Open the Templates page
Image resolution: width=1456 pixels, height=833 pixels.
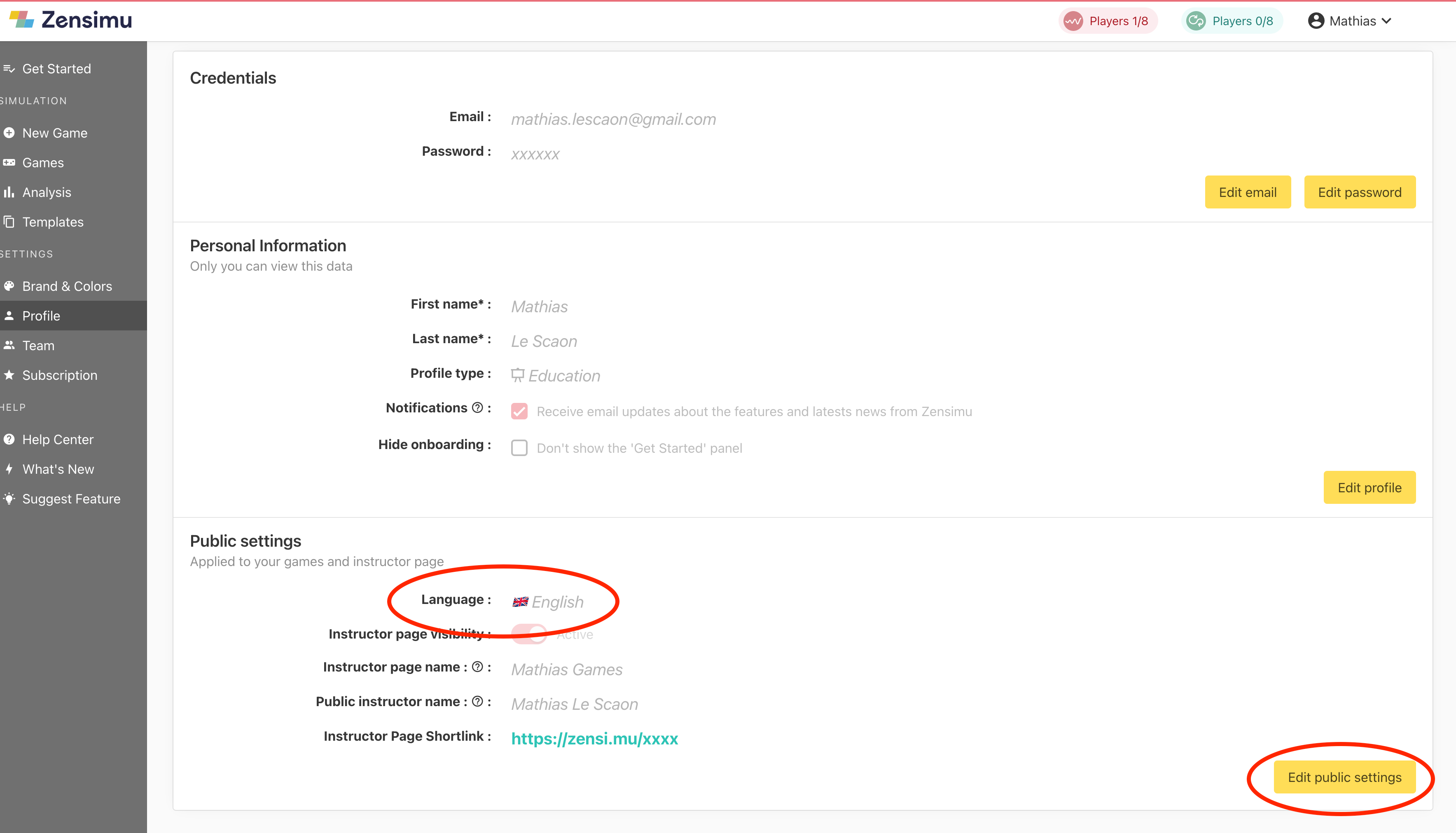pos(73,222)
